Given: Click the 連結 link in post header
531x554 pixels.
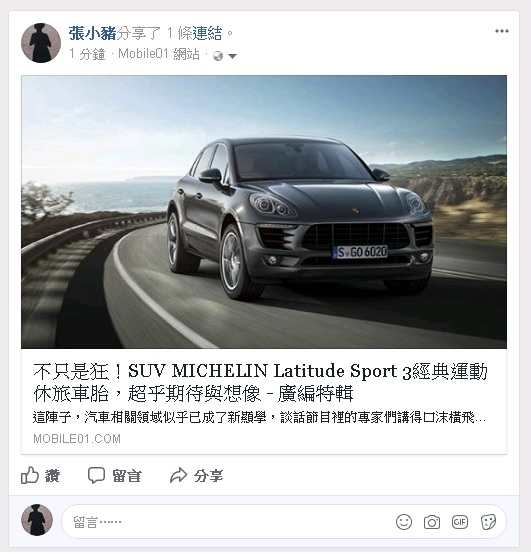Looking at the screenshot, I should (x=207, y=34).
